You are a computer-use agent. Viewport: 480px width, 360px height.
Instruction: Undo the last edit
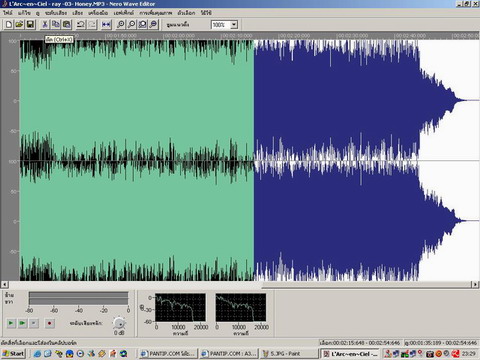coord(81,24)
